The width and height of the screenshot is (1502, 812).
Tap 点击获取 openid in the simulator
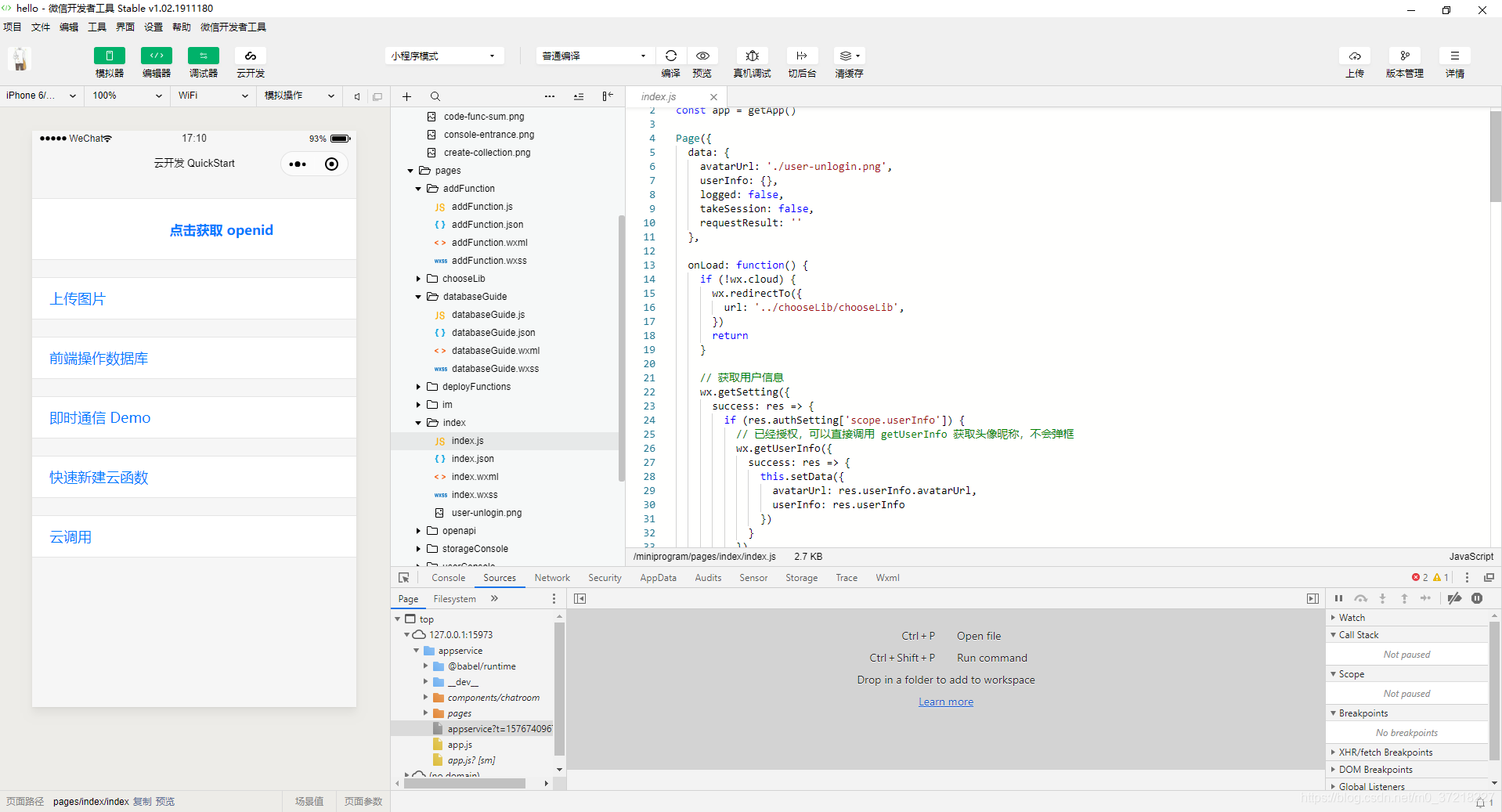click(222, 230)
